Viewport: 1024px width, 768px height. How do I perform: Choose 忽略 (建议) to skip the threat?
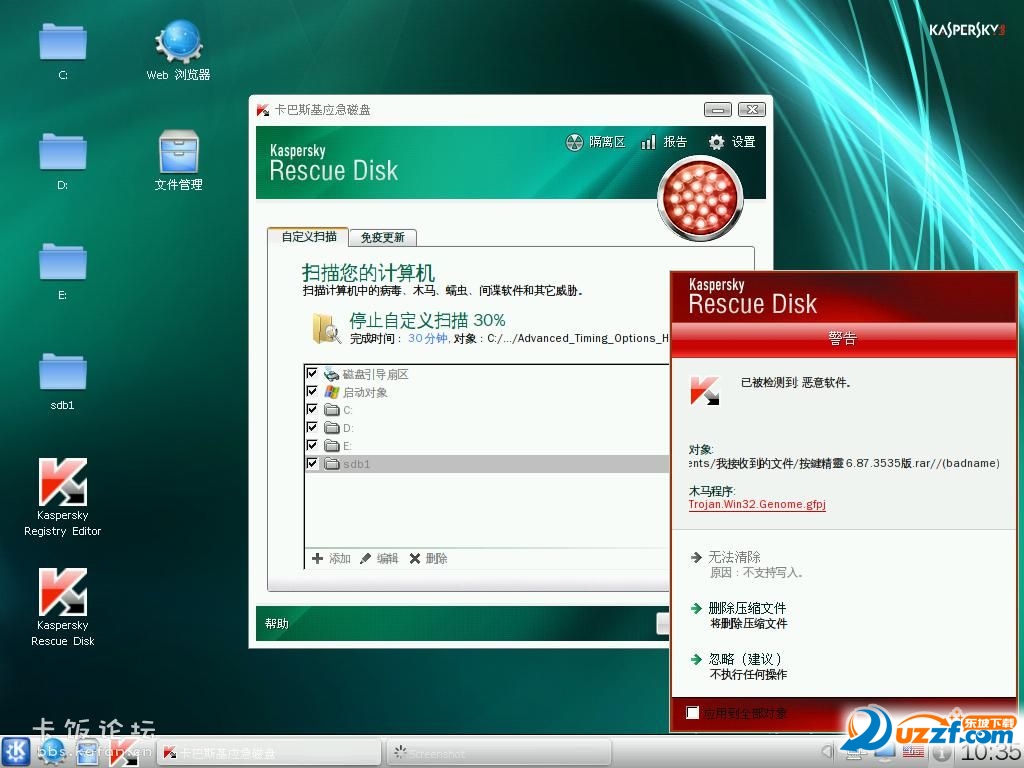tap(744, 659)
